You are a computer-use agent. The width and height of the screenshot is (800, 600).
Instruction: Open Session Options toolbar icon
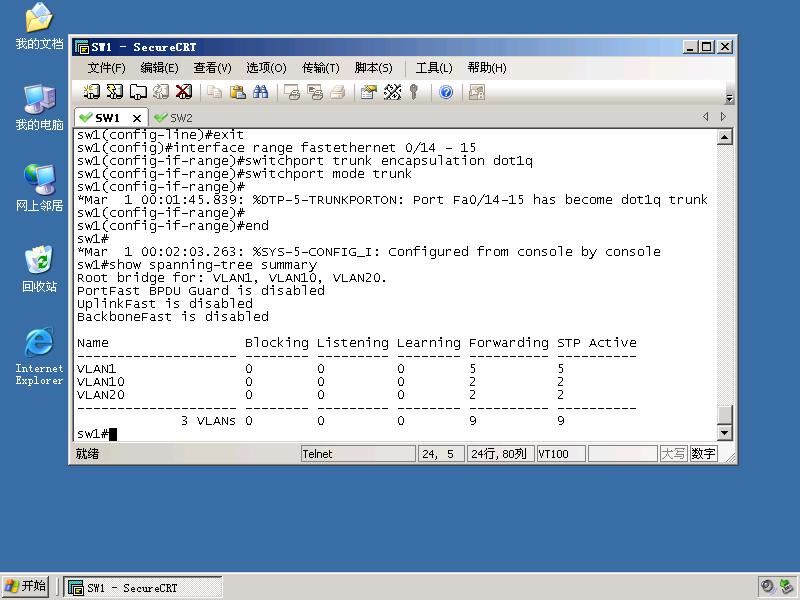click(x=369, y=92)
